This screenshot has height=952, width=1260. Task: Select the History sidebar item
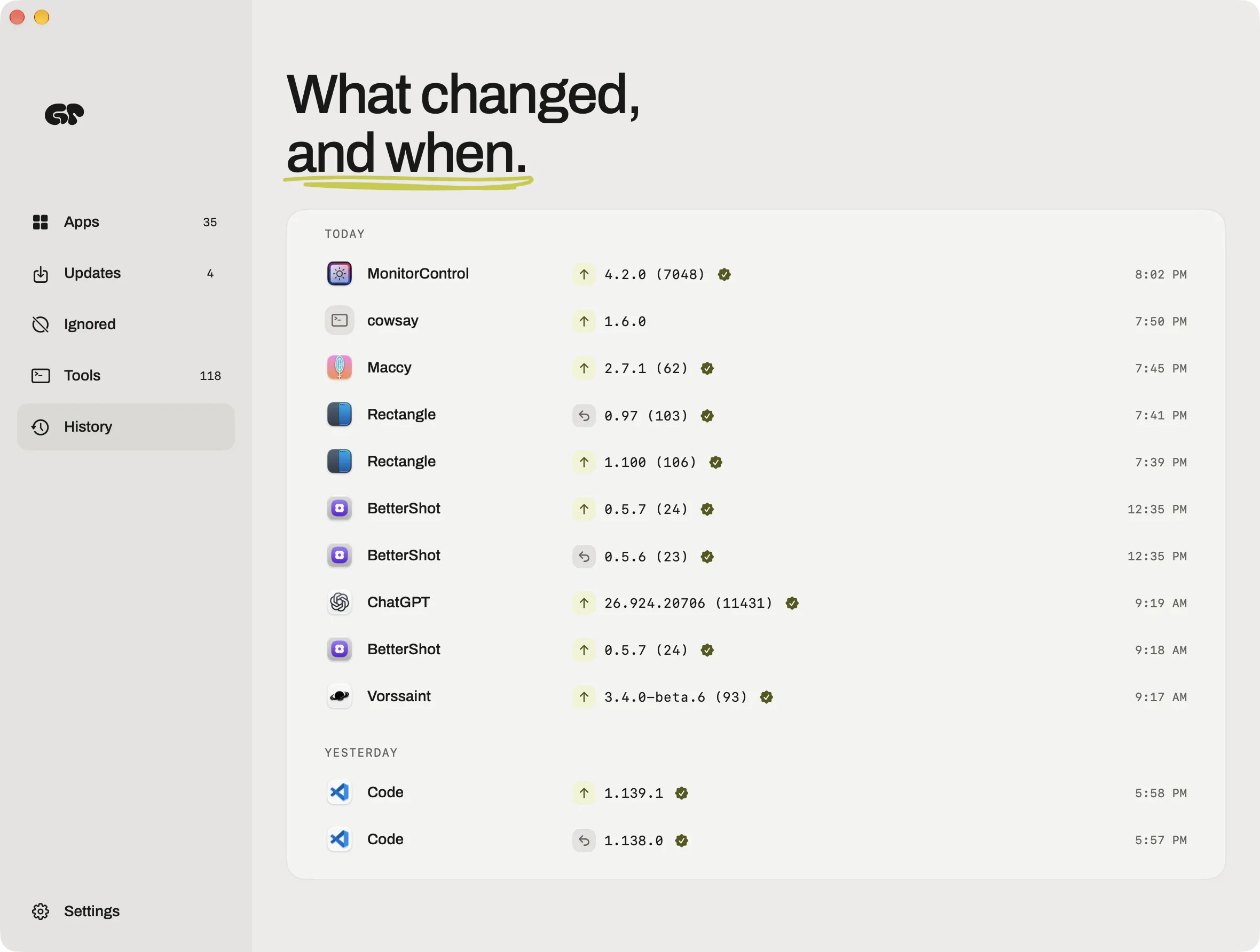coord(125,427)
